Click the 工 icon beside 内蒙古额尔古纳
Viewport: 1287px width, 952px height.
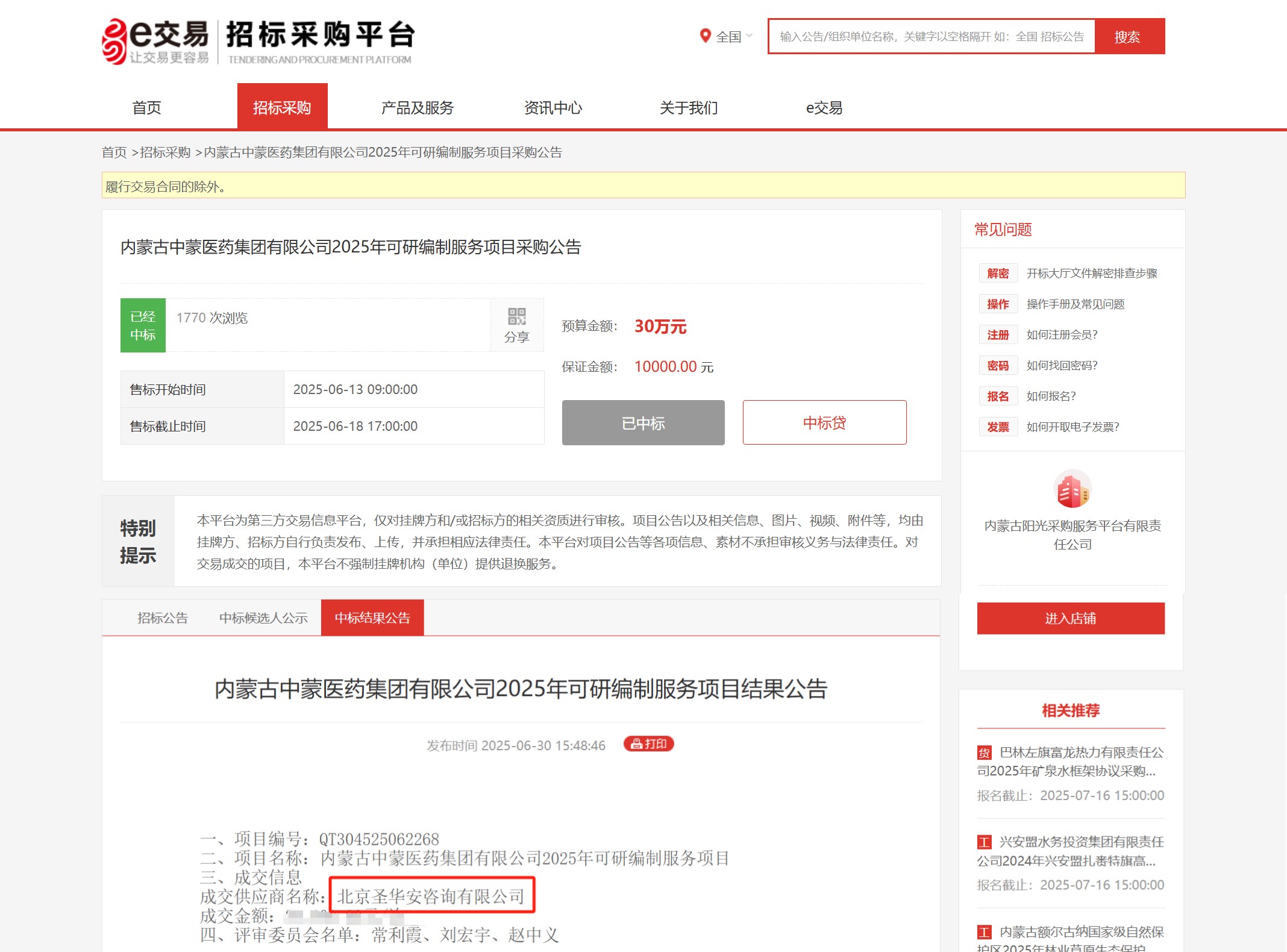point(984,933)
